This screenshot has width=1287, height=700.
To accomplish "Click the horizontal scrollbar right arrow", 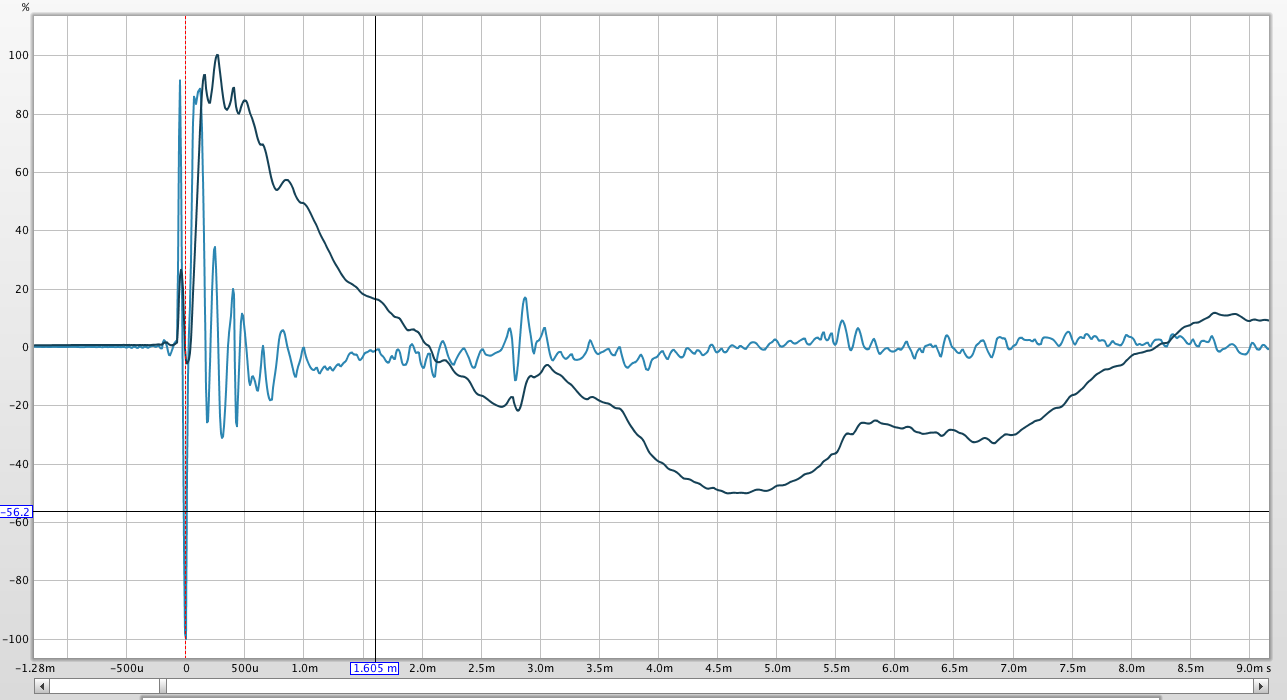I will click(x=1261, y=686).
